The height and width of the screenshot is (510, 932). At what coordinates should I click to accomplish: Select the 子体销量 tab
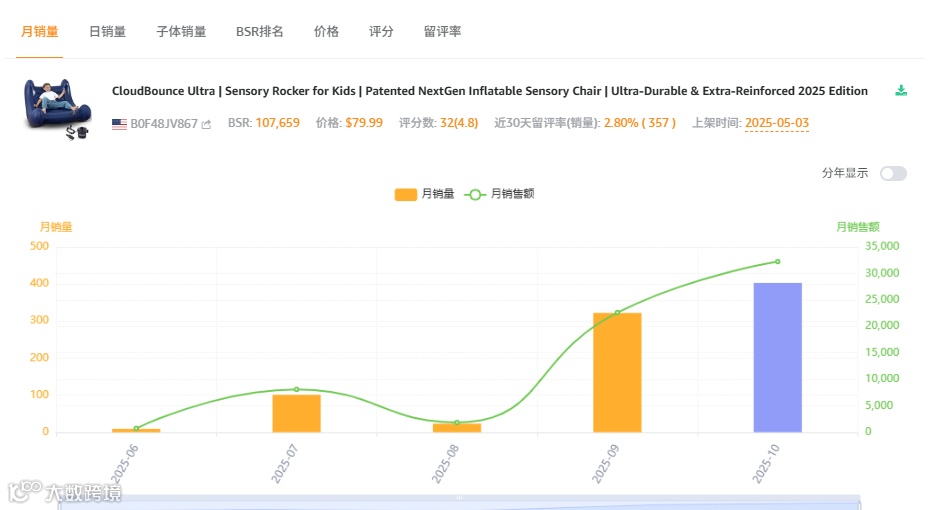181,32
